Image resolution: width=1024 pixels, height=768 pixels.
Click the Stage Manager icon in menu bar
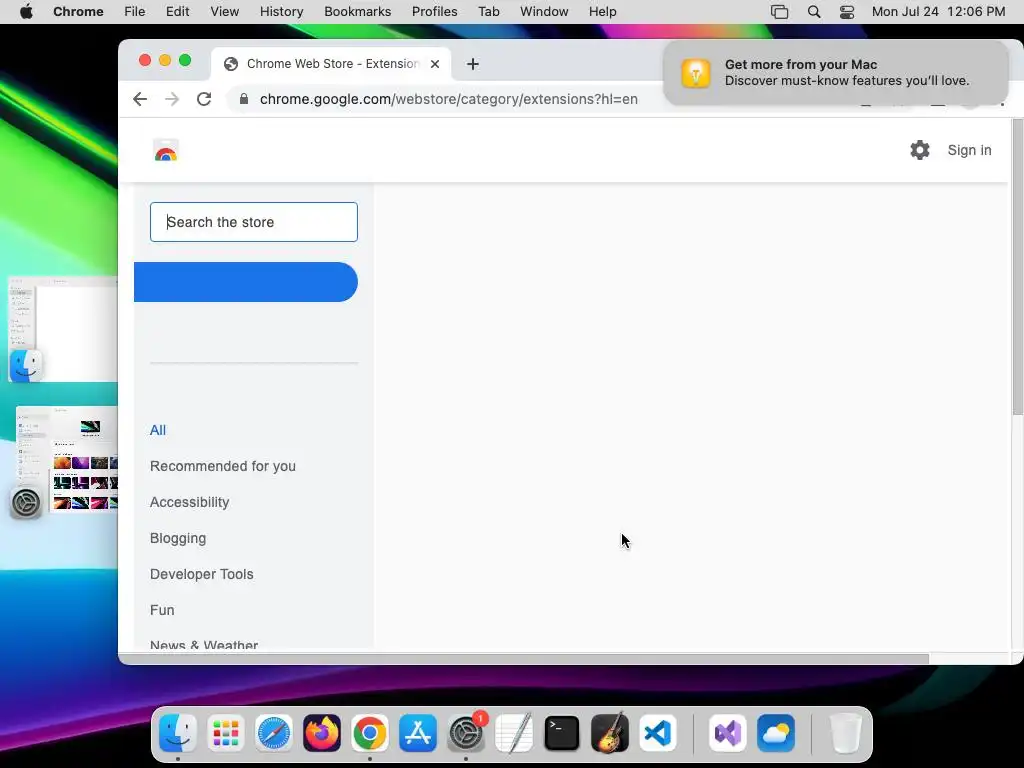coord(779,12)
